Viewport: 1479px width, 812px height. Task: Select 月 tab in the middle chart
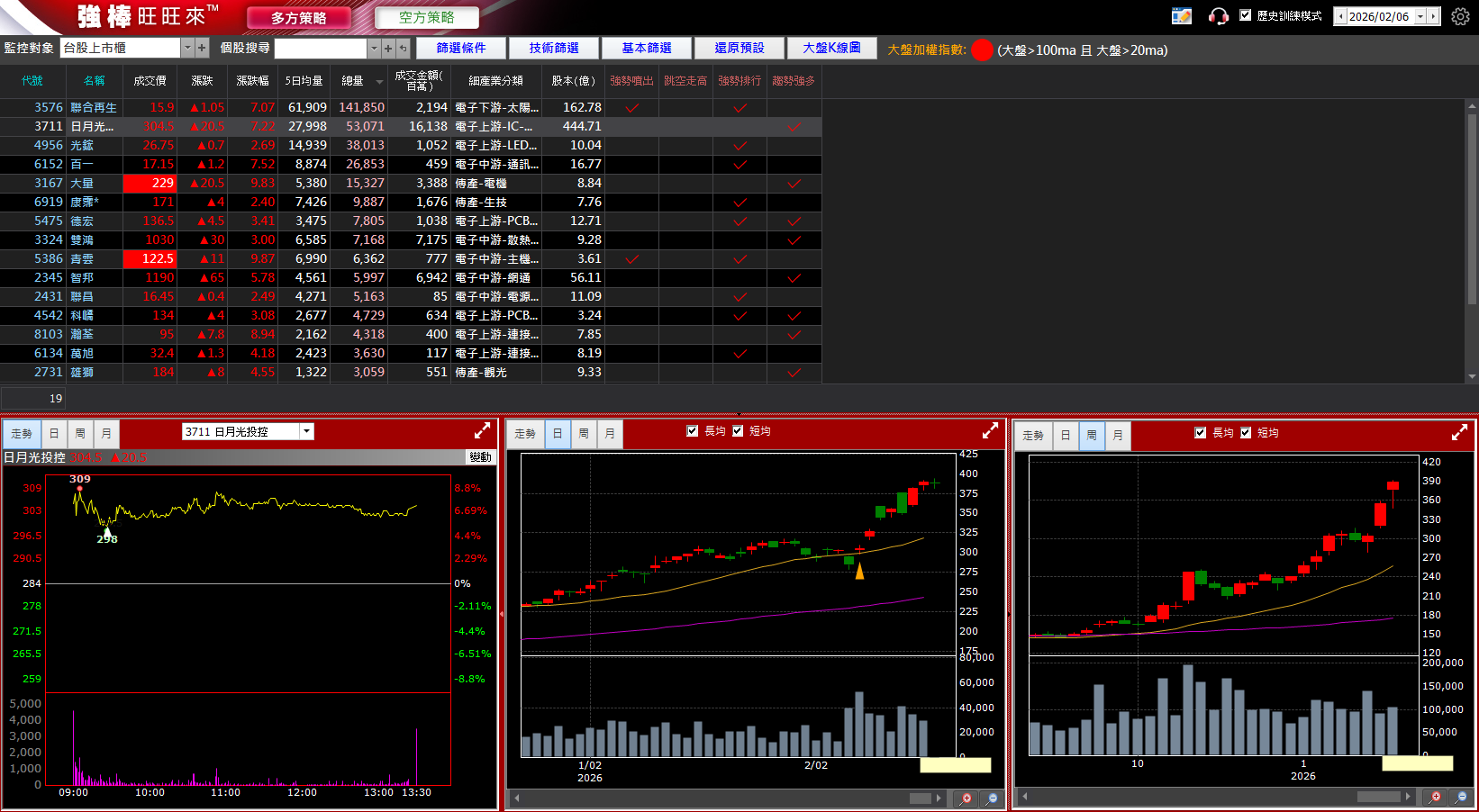click(x=610, y=434)
